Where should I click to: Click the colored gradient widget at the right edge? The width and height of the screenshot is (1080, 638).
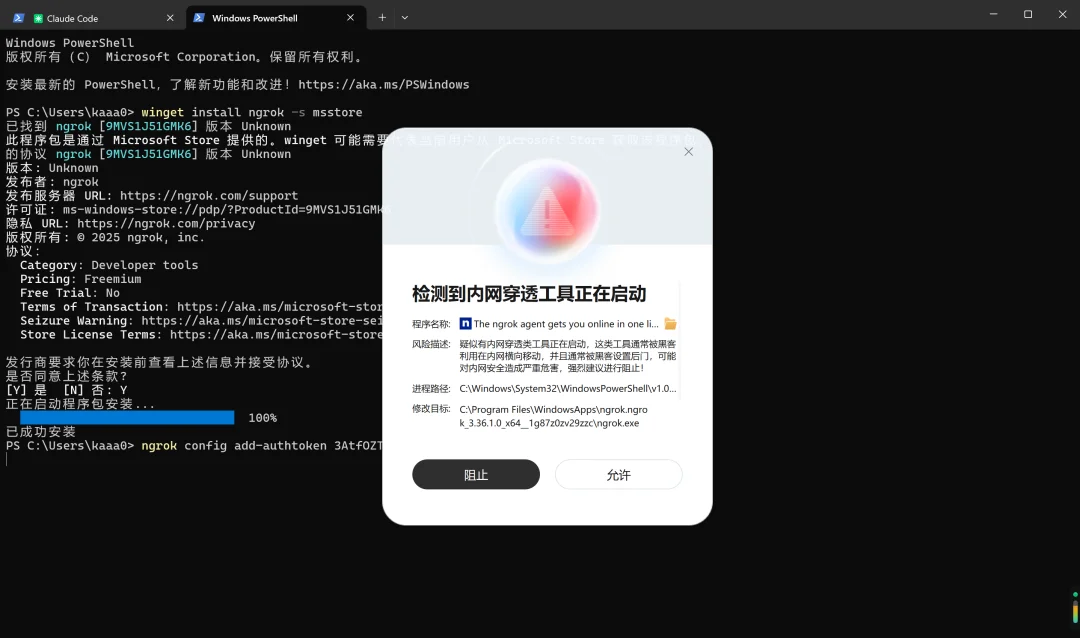tap(1074, 611)
